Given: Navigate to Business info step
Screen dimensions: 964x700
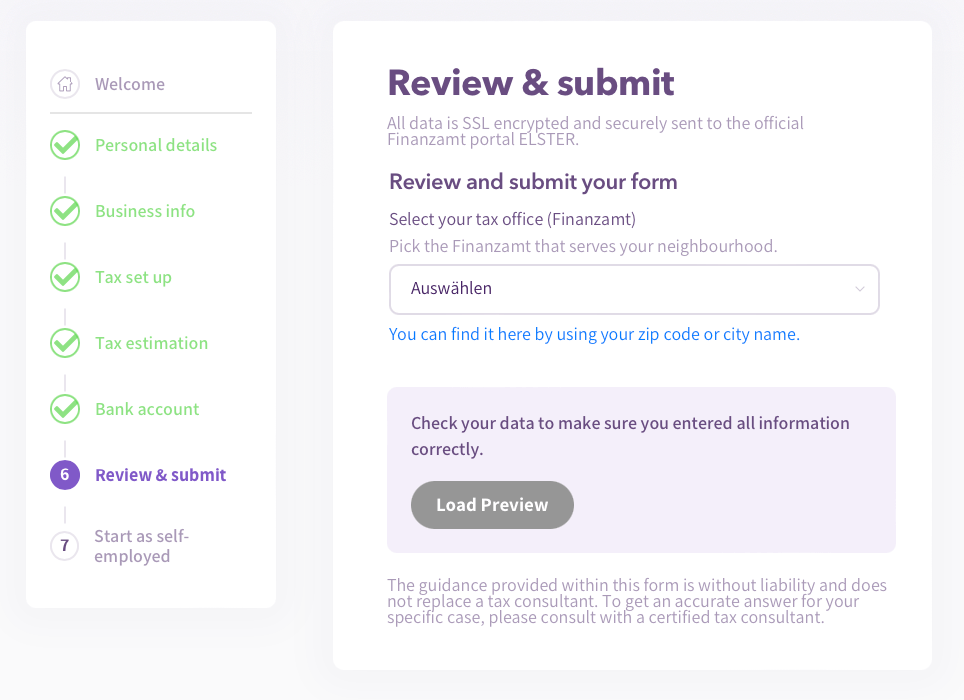Looking at the screenshot, I should 145,211.
